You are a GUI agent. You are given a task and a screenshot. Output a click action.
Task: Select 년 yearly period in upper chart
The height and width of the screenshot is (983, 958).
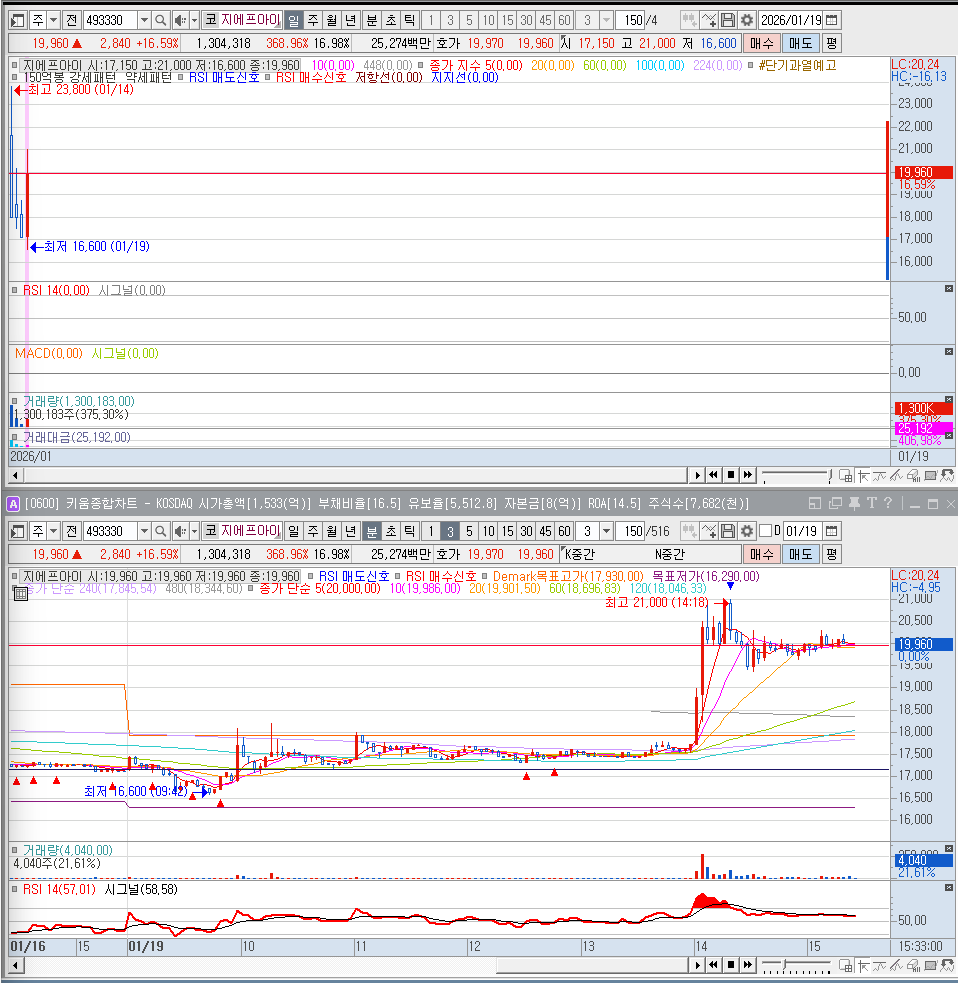[350, 20]
